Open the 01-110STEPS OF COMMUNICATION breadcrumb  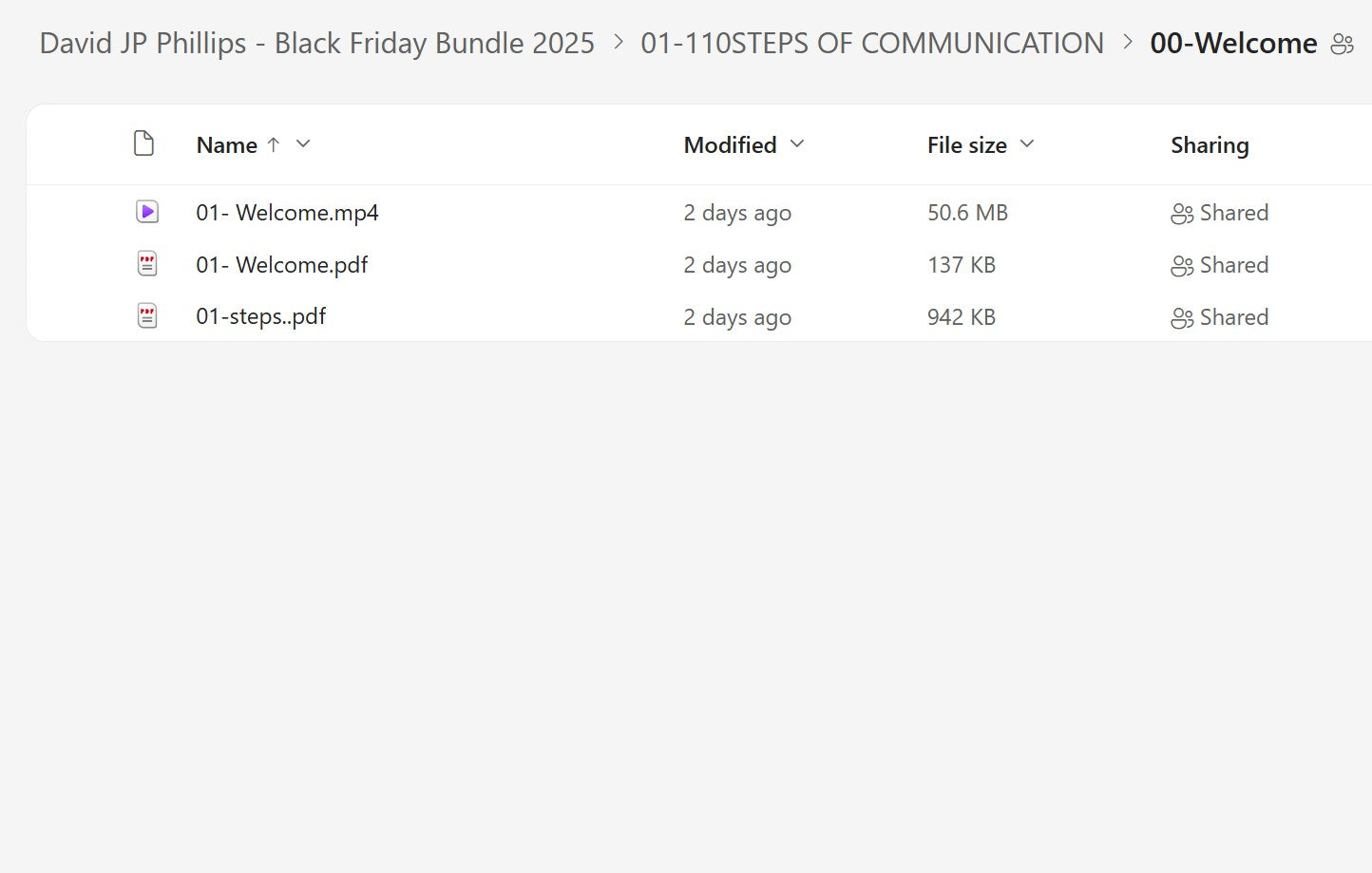(872, 43)
